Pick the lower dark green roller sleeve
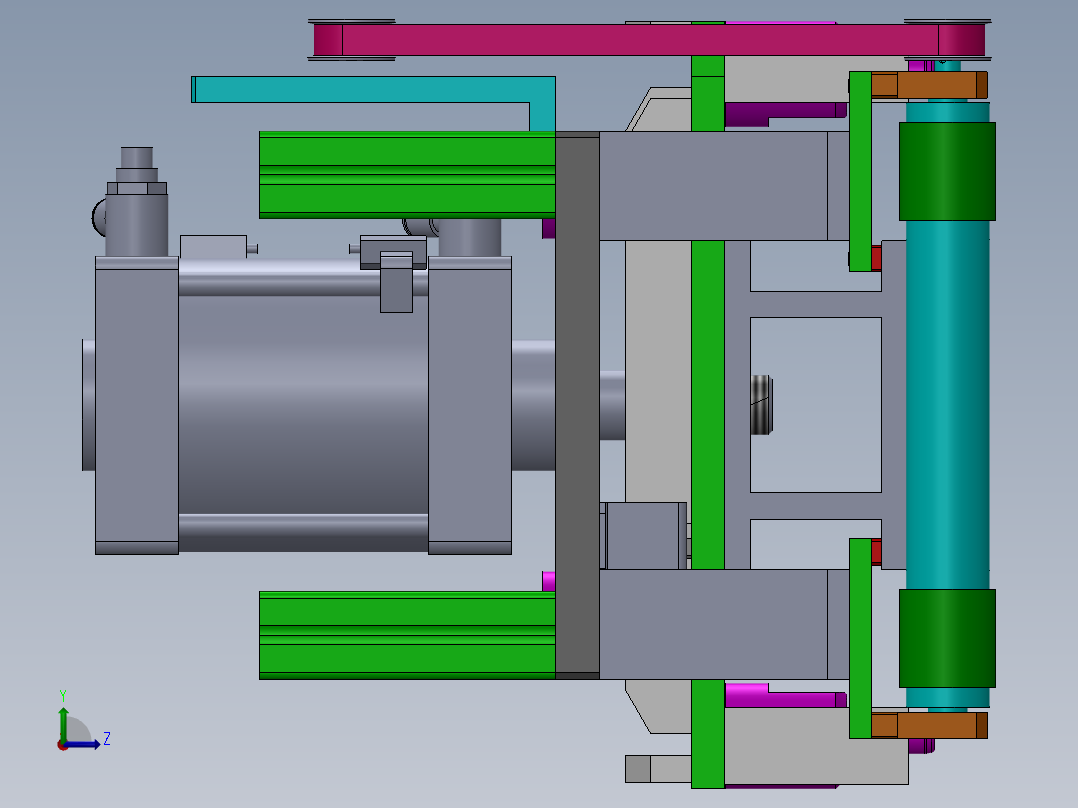Screen dimensions: 1078x808 947,638
